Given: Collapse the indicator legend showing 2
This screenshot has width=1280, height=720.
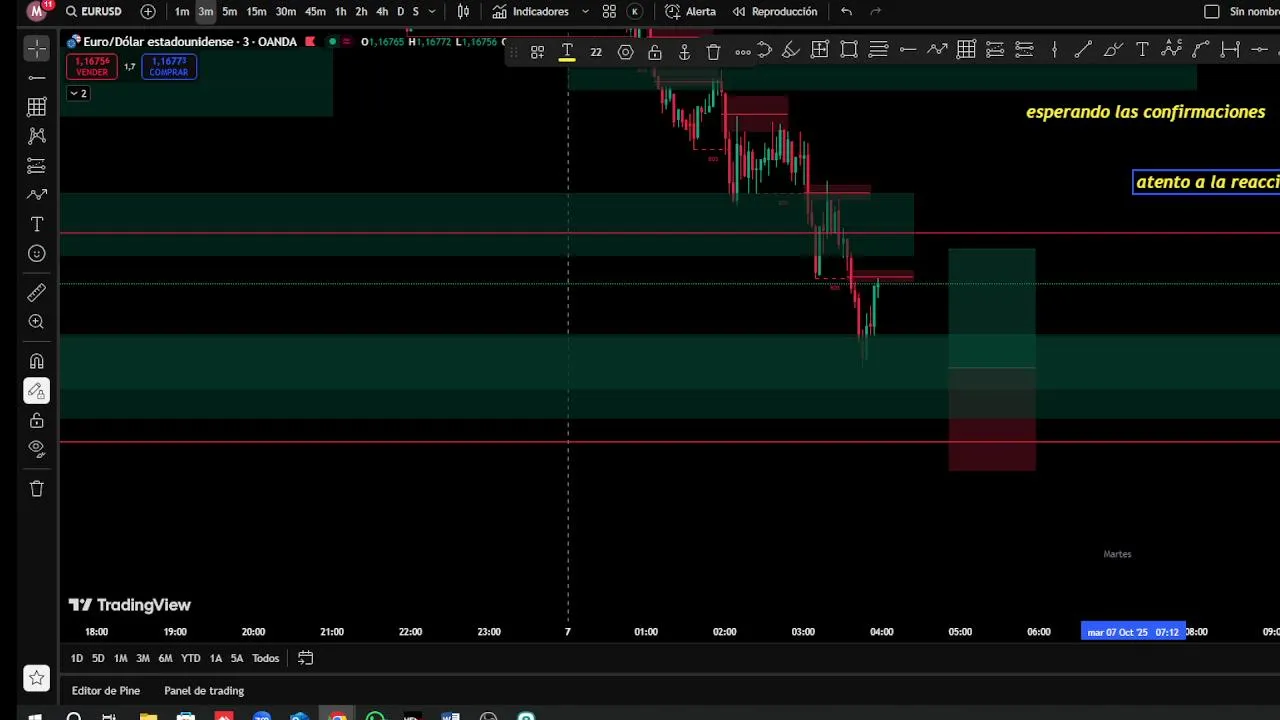Looking at the screenshot, I should click(78, 93).
